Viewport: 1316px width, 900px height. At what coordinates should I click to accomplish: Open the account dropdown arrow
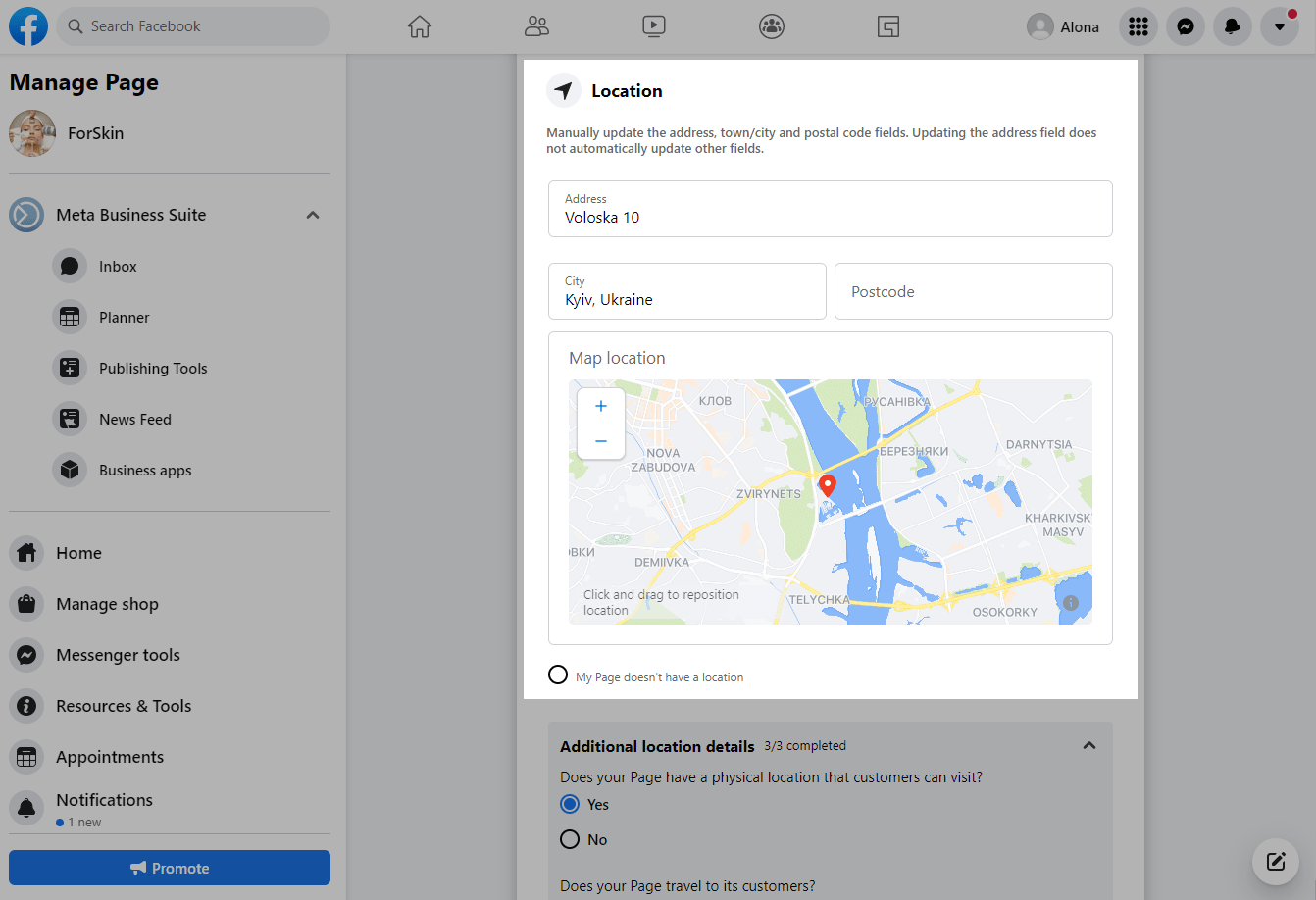tap(1280, 26)
